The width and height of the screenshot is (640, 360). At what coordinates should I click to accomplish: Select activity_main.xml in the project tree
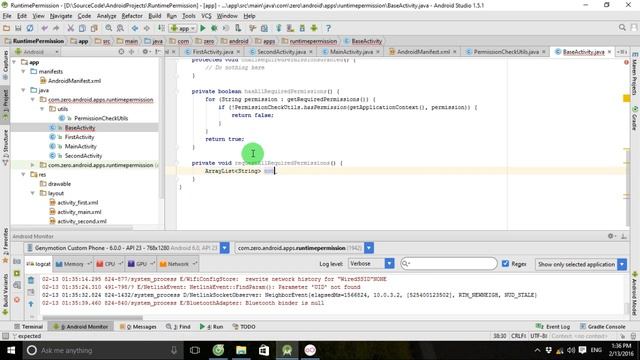click(79, 212)
